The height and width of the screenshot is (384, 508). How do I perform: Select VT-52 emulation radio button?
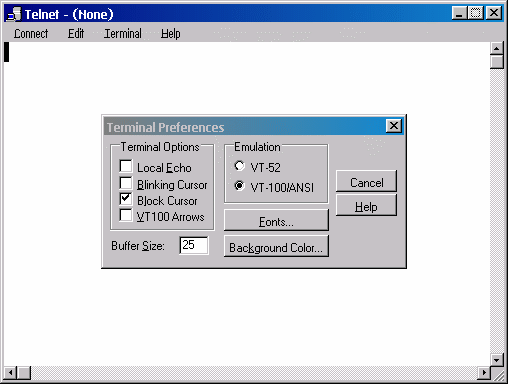tap(240, 166)
